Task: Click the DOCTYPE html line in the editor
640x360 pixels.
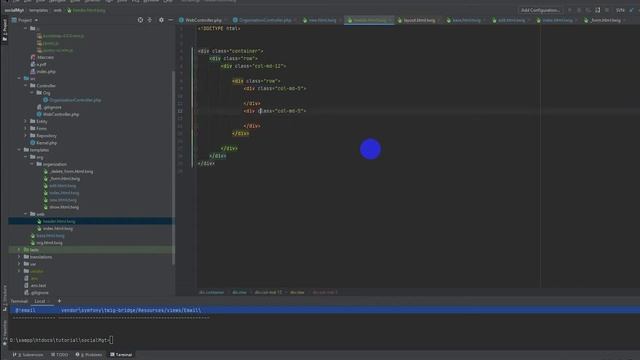Action: coord(219,29)
